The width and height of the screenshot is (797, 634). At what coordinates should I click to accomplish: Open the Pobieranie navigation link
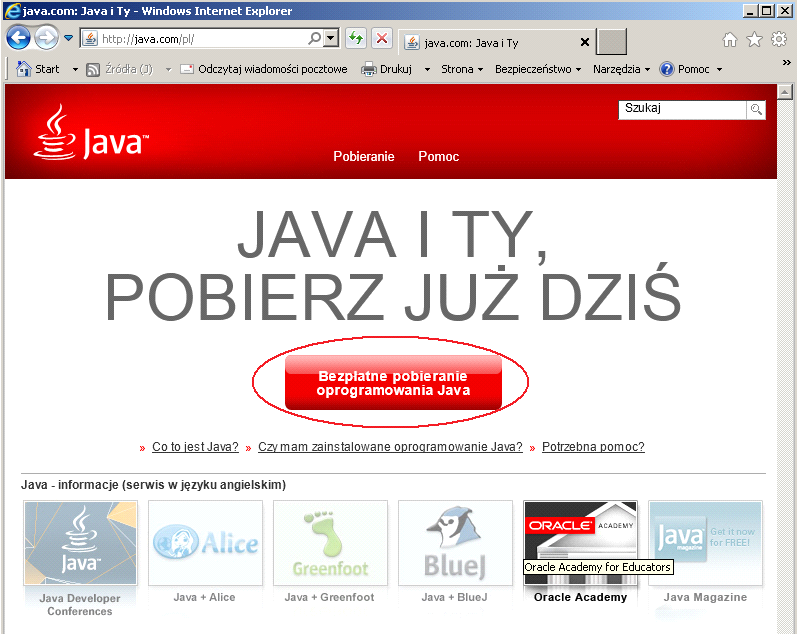(x=364, y=156)
